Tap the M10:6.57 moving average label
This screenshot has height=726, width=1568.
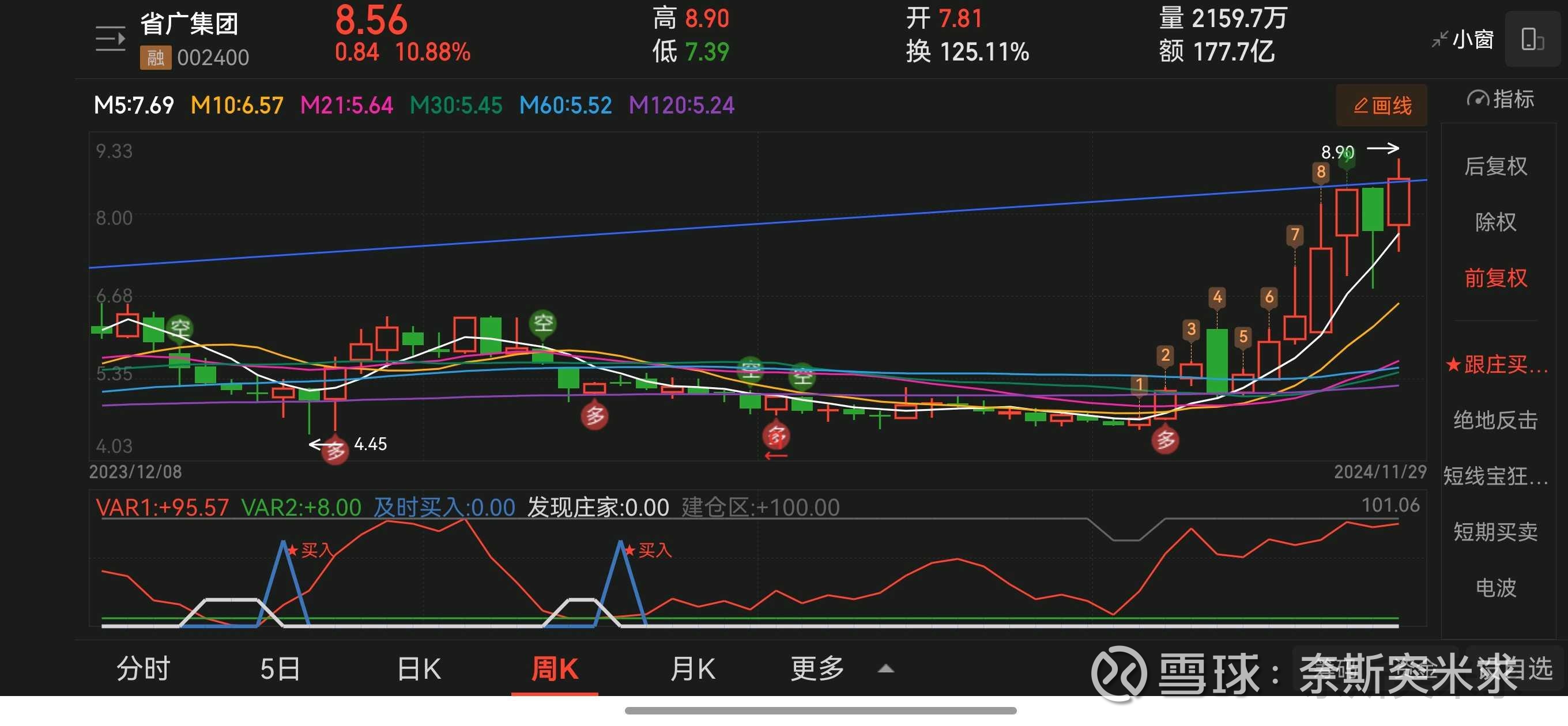[237, 105]
